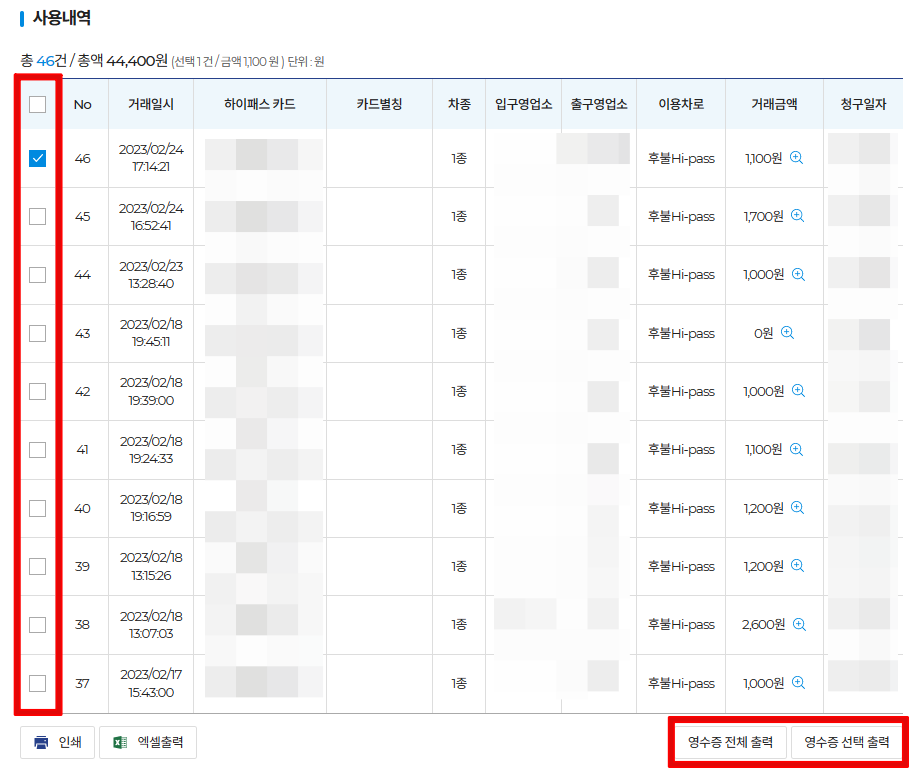The image size is (909, 768).
Task: Check the checkbox for row No 39
Action: [38, 566]
